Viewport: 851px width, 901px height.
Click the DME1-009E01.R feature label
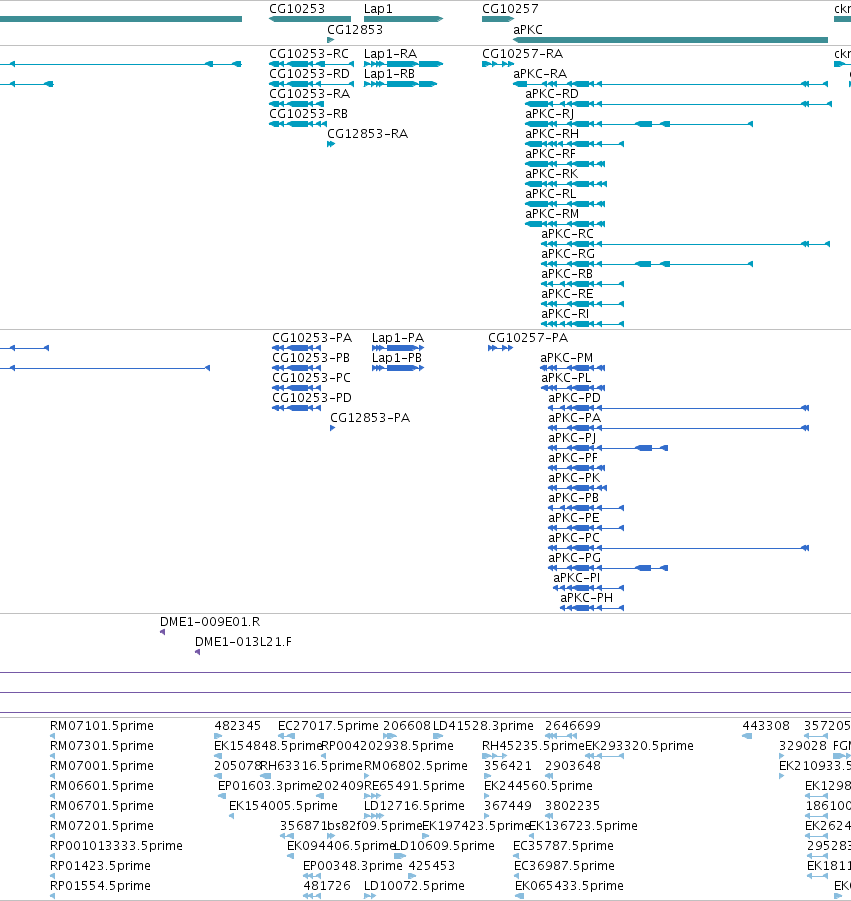[210, 622]
